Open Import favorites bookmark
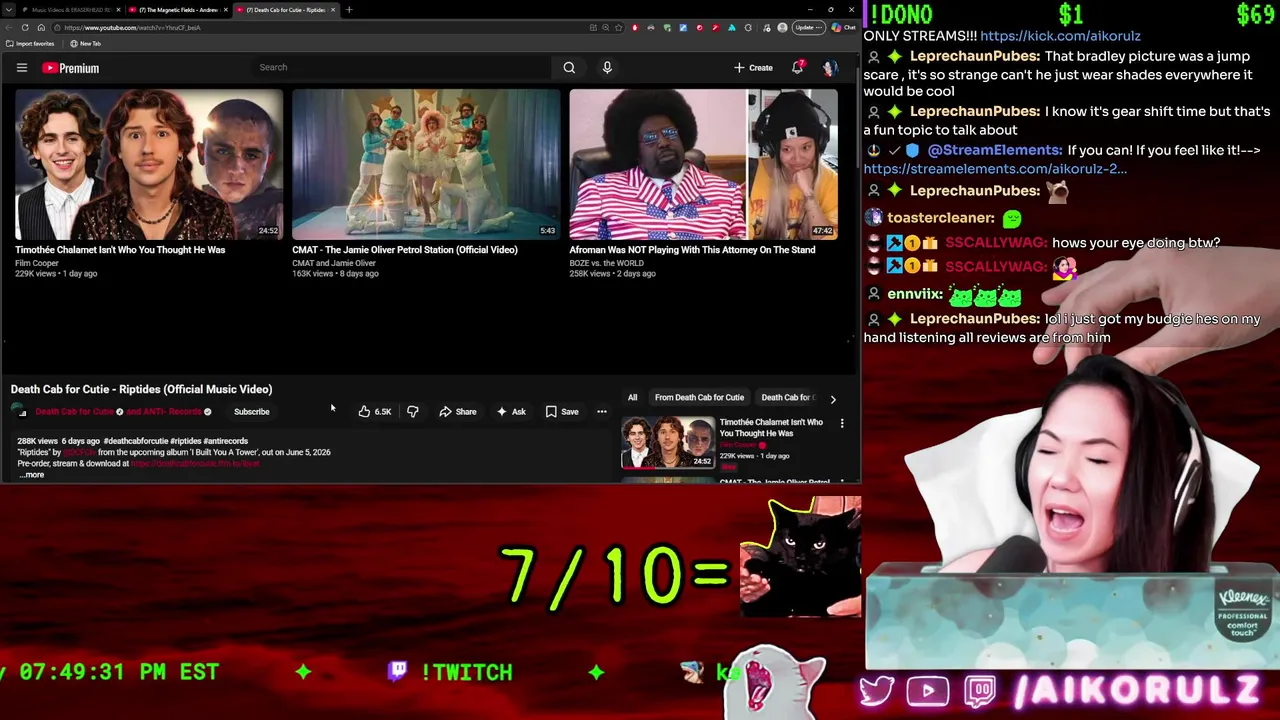 point(30,44)
